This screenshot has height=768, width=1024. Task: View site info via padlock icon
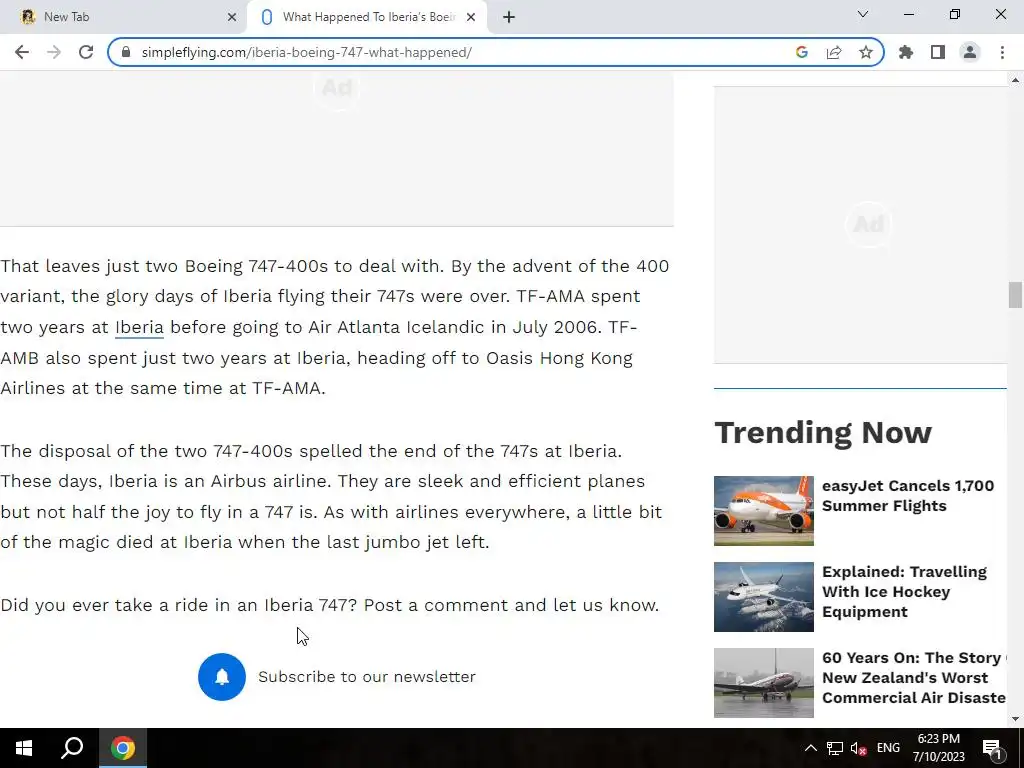pyautogui.click(x=126, y=52)
